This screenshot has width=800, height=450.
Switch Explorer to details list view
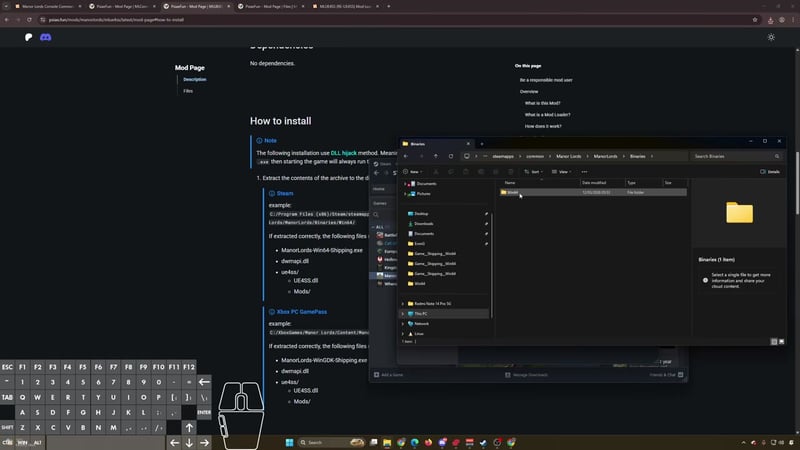(774, 342)
